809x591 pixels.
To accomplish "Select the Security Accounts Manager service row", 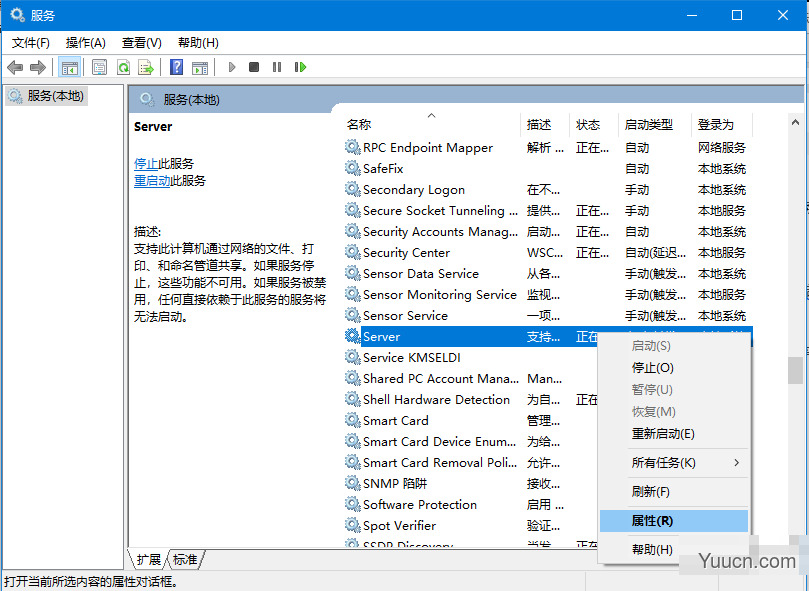I will pos(548,232).
